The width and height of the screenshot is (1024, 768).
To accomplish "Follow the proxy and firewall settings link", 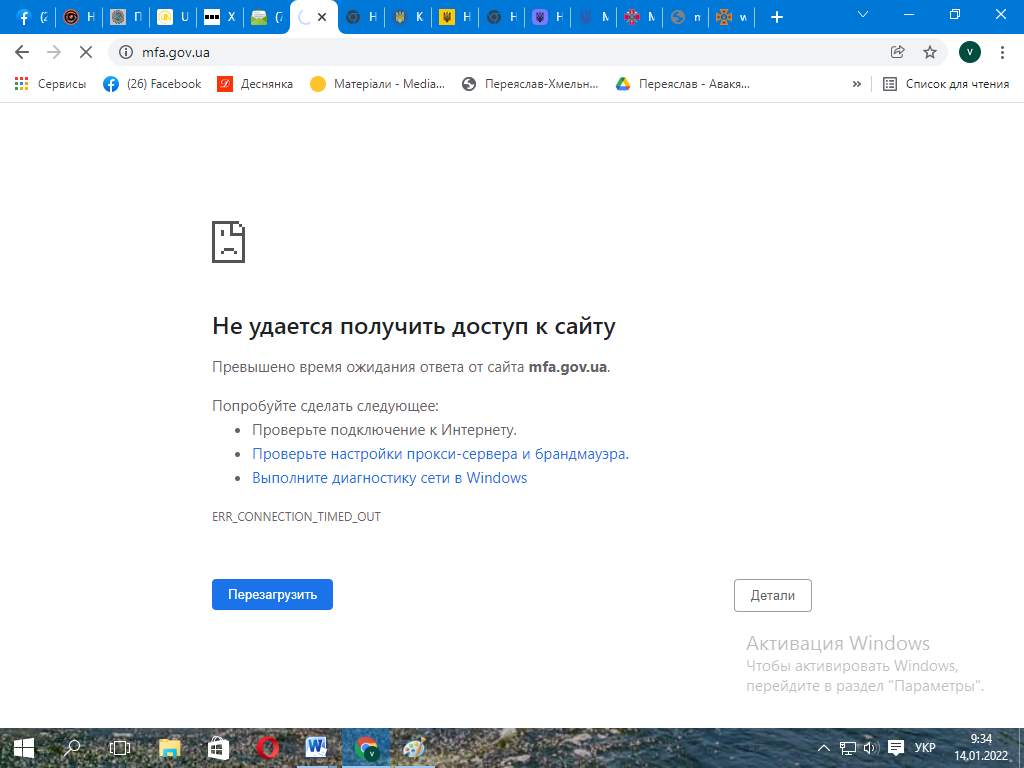I will click(440, 454).
